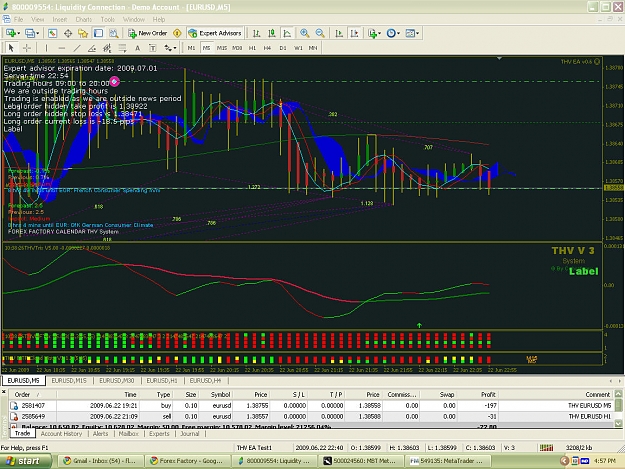The height and width of the screenshot is (469, 625).
Task: Click the zoom out magnifier icon
Action: click(320, 33)
